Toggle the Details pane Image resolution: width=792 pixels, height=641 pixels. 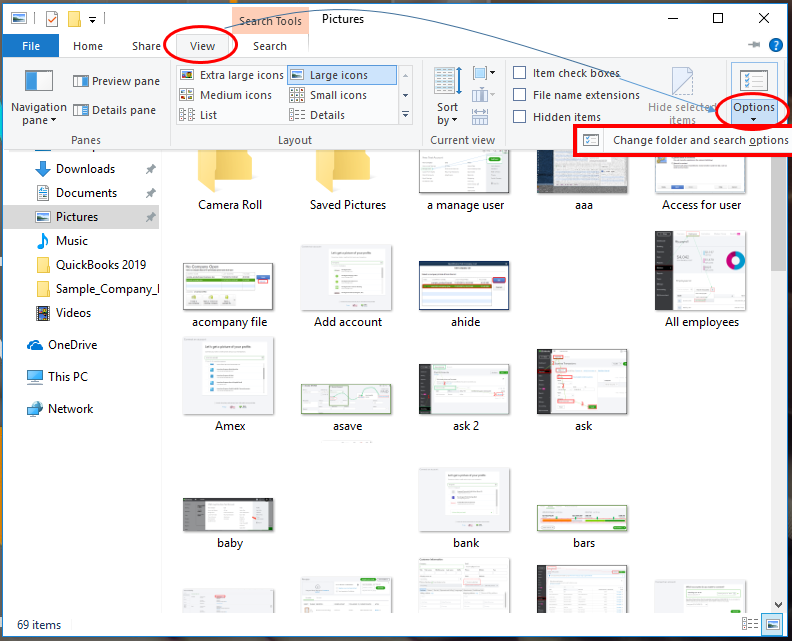(114, 110)
